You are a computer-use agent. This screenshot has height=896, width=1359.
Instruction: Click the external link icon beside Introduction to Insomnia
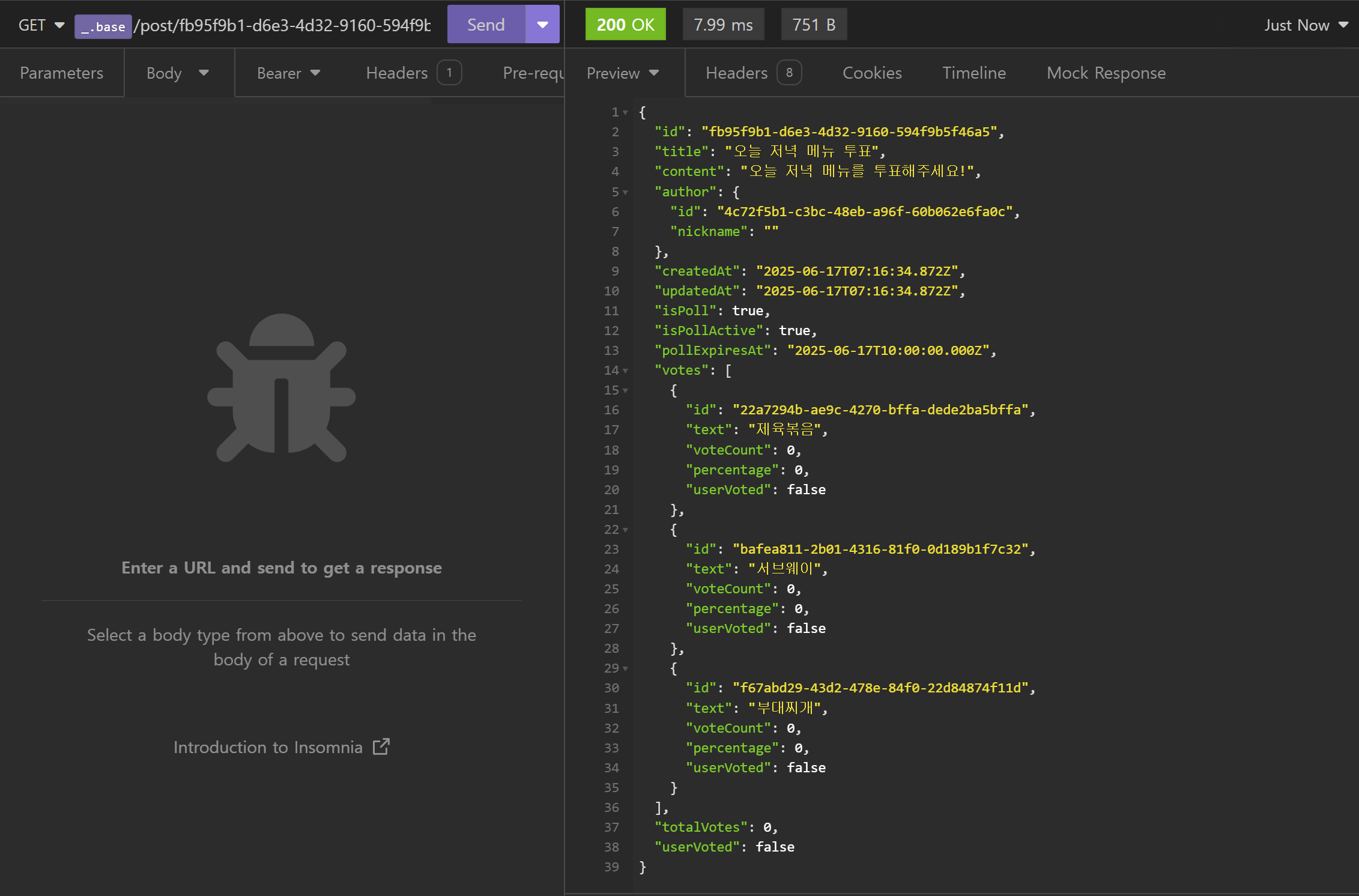click(381, 746)
